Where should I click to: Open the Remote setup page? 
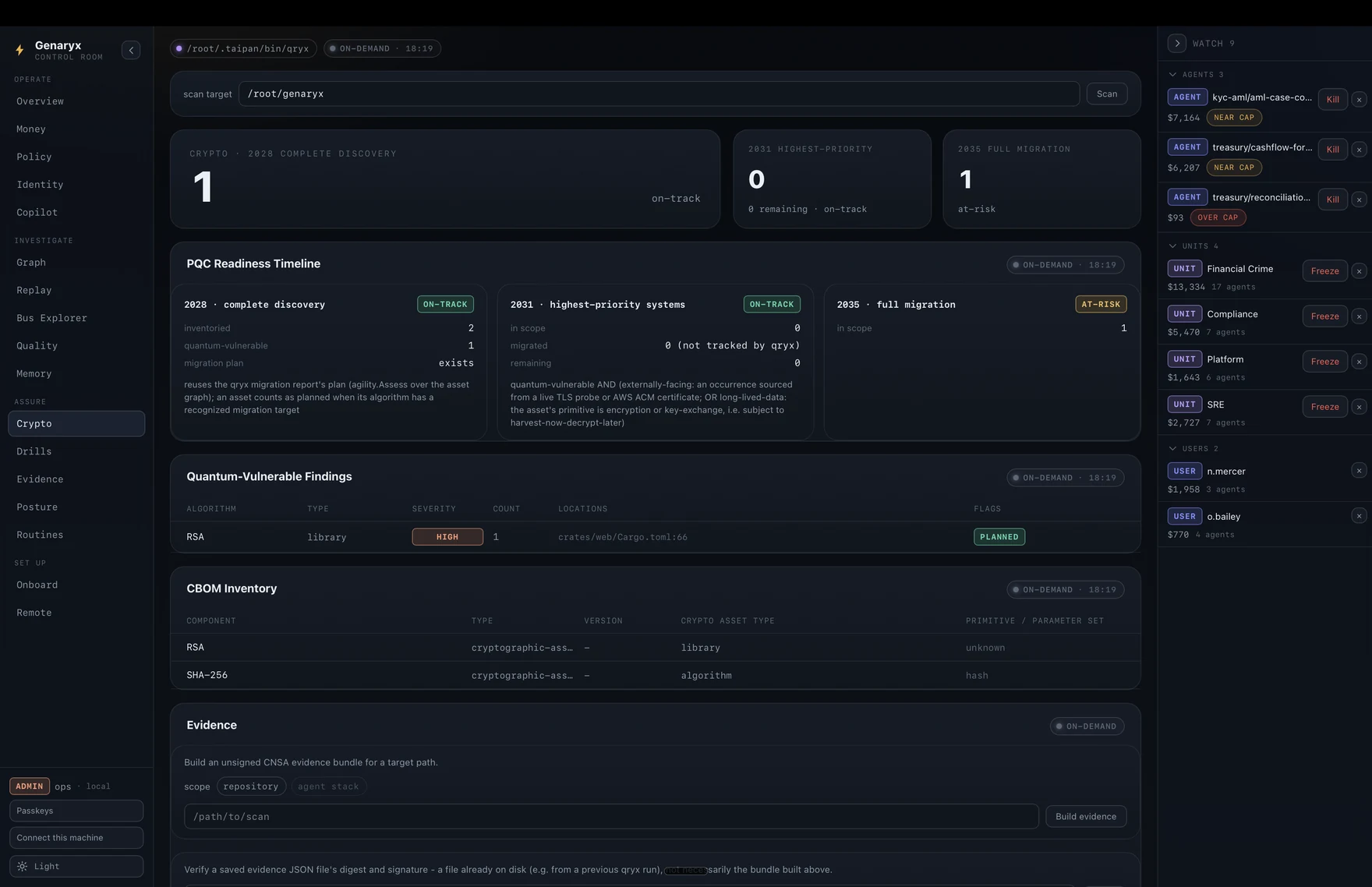[76, 613]
